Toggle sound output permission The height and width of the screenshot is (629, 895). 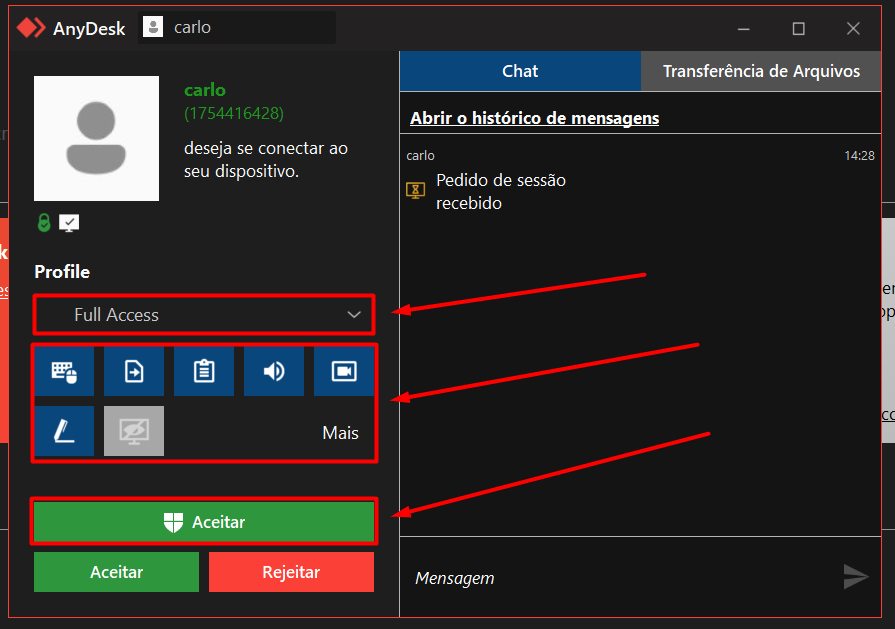(x=274, y=371)
